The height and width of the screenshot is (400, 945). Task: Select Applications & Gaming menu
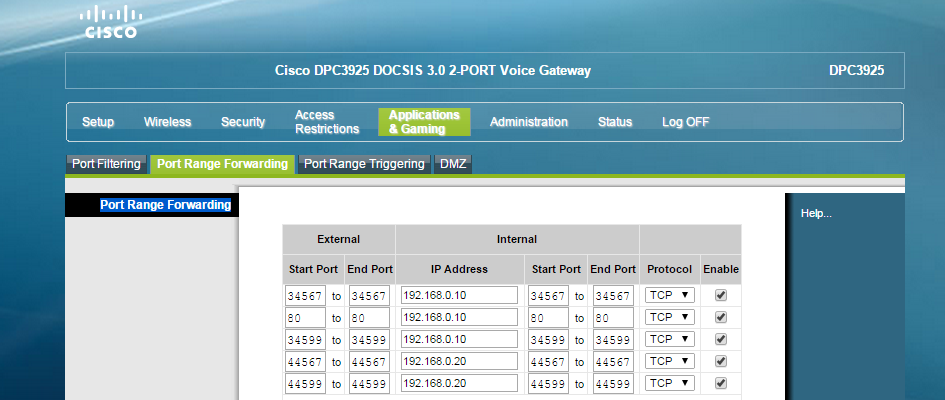[424, 122]
